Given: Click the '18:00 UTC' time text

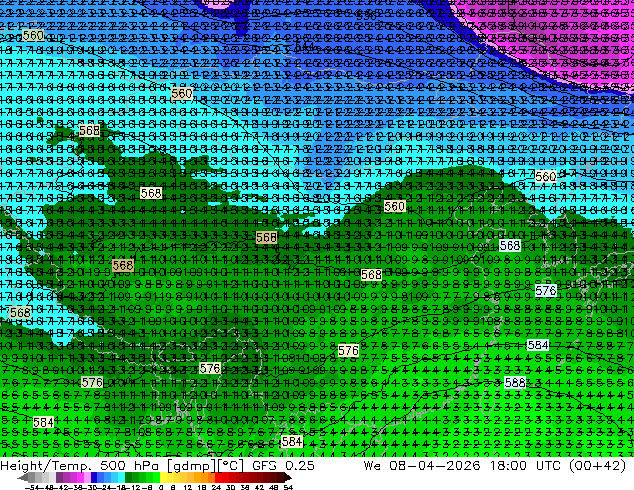Looking at the screenshot, I should [x=528, y=466].
